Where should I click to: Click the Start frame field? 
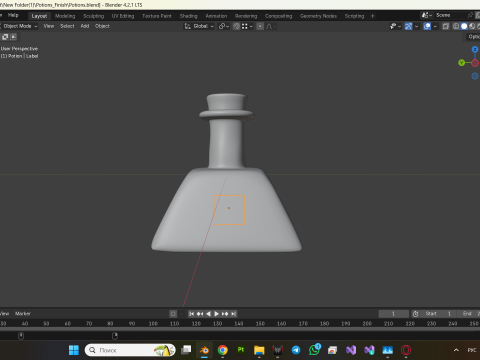[438, 314]
